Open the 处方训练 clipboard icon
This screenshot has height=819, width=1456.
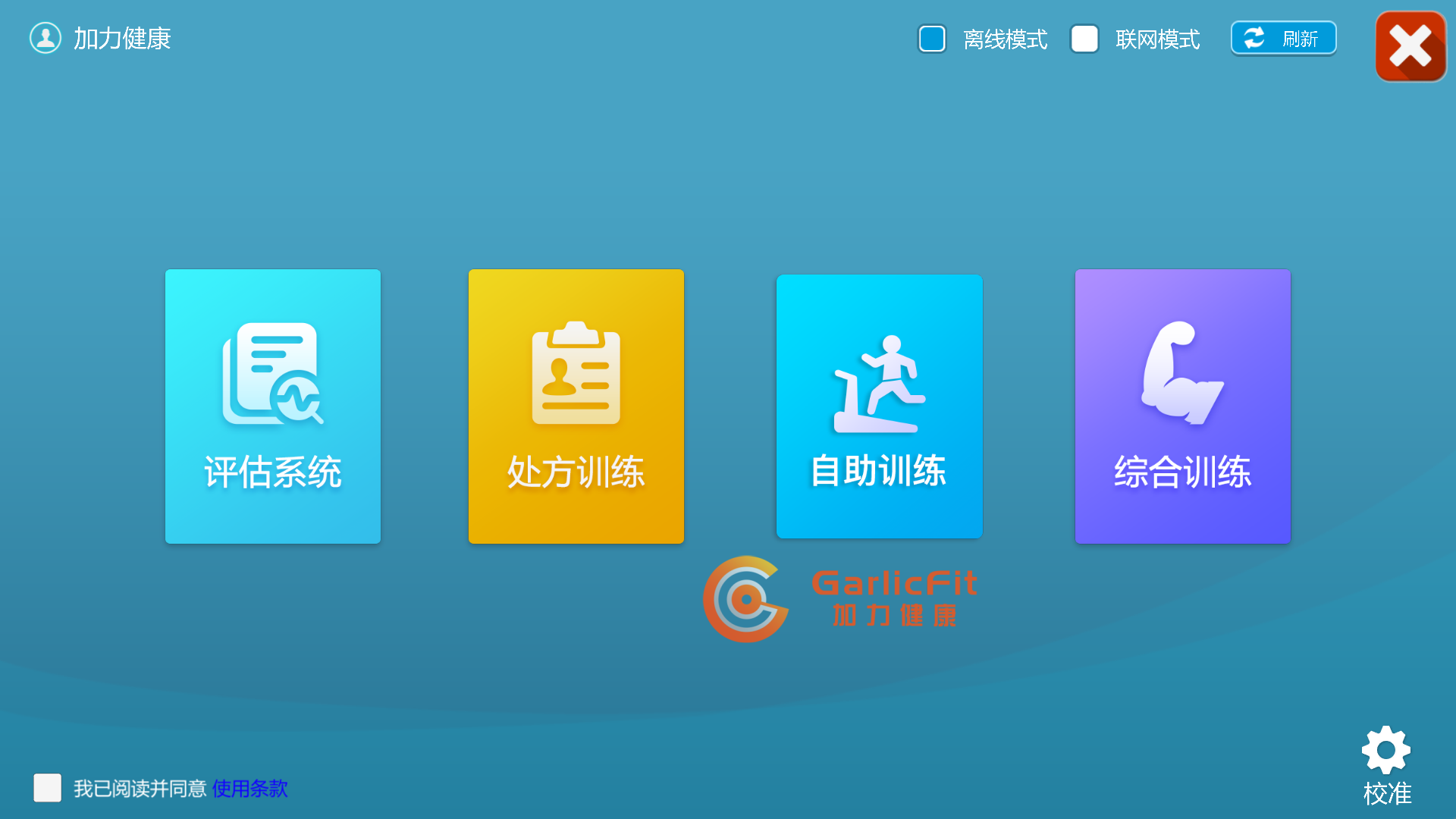point(576,373)
